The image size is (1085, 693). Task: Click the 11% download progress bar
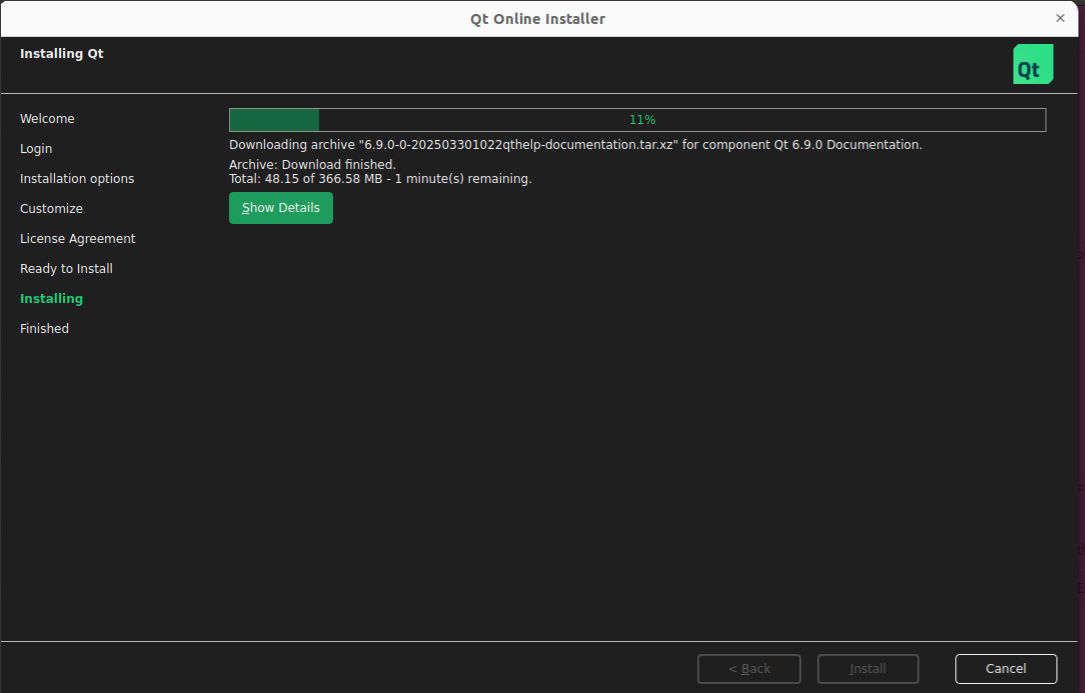(x=637, y=120)
